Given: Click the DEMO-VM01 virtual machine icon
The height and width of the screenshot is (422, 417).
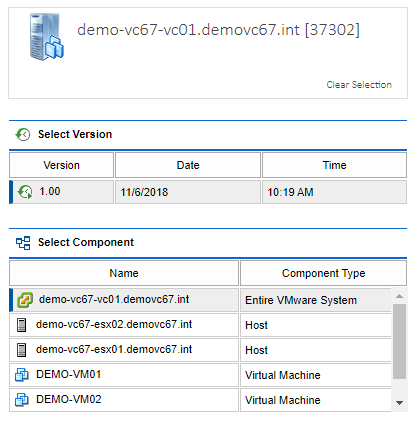Looking at the screenshot, I should 22,375.
